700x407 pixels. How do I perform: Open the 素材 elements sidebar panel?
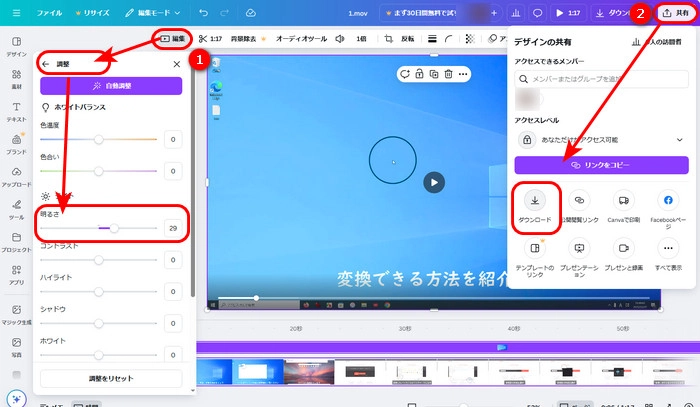(17, 79)
